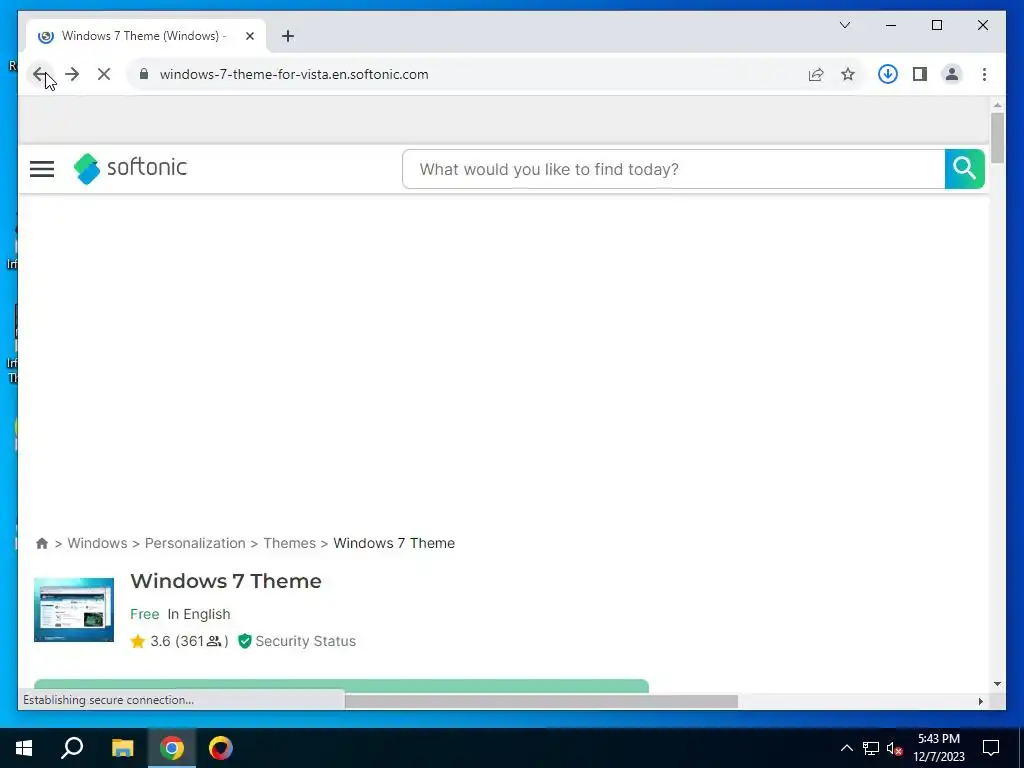Click the Windows 7 Theme breadcrumb text
This screenshot has width=1024, height=768.
point(394,543)
